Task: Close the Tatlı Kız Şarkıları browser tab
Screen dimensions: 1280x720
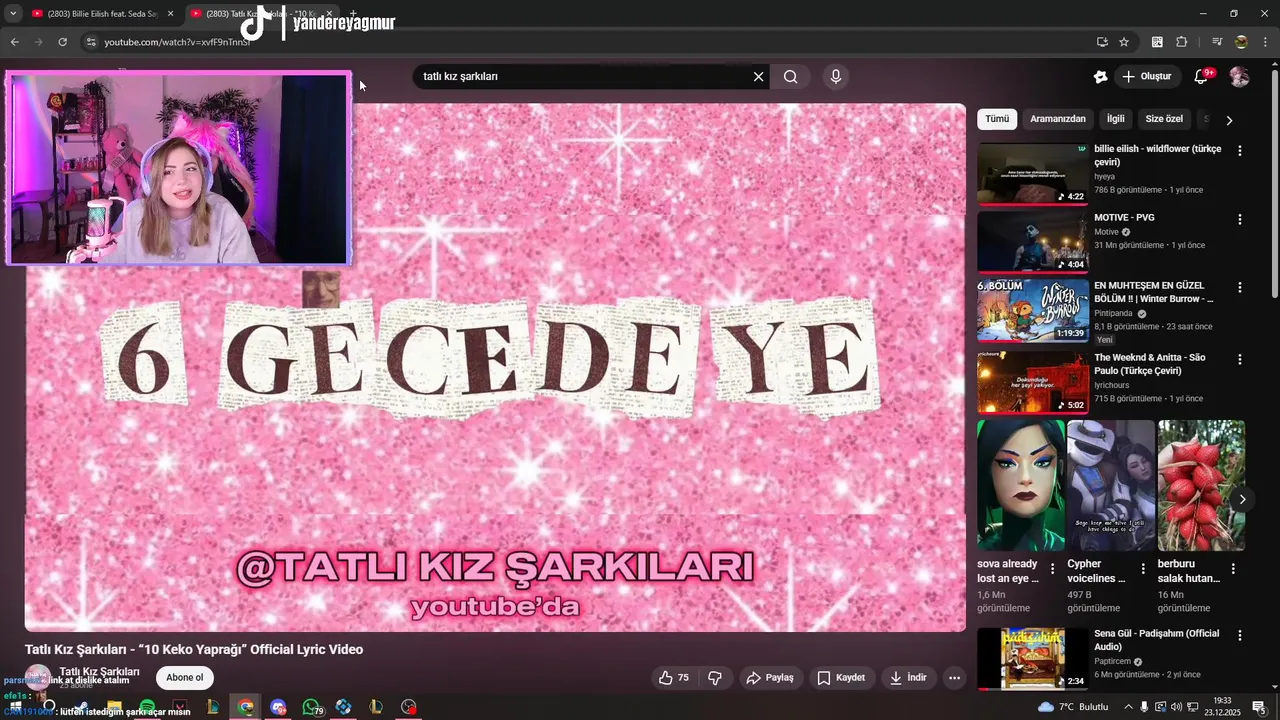Action: tap(329, 14)
